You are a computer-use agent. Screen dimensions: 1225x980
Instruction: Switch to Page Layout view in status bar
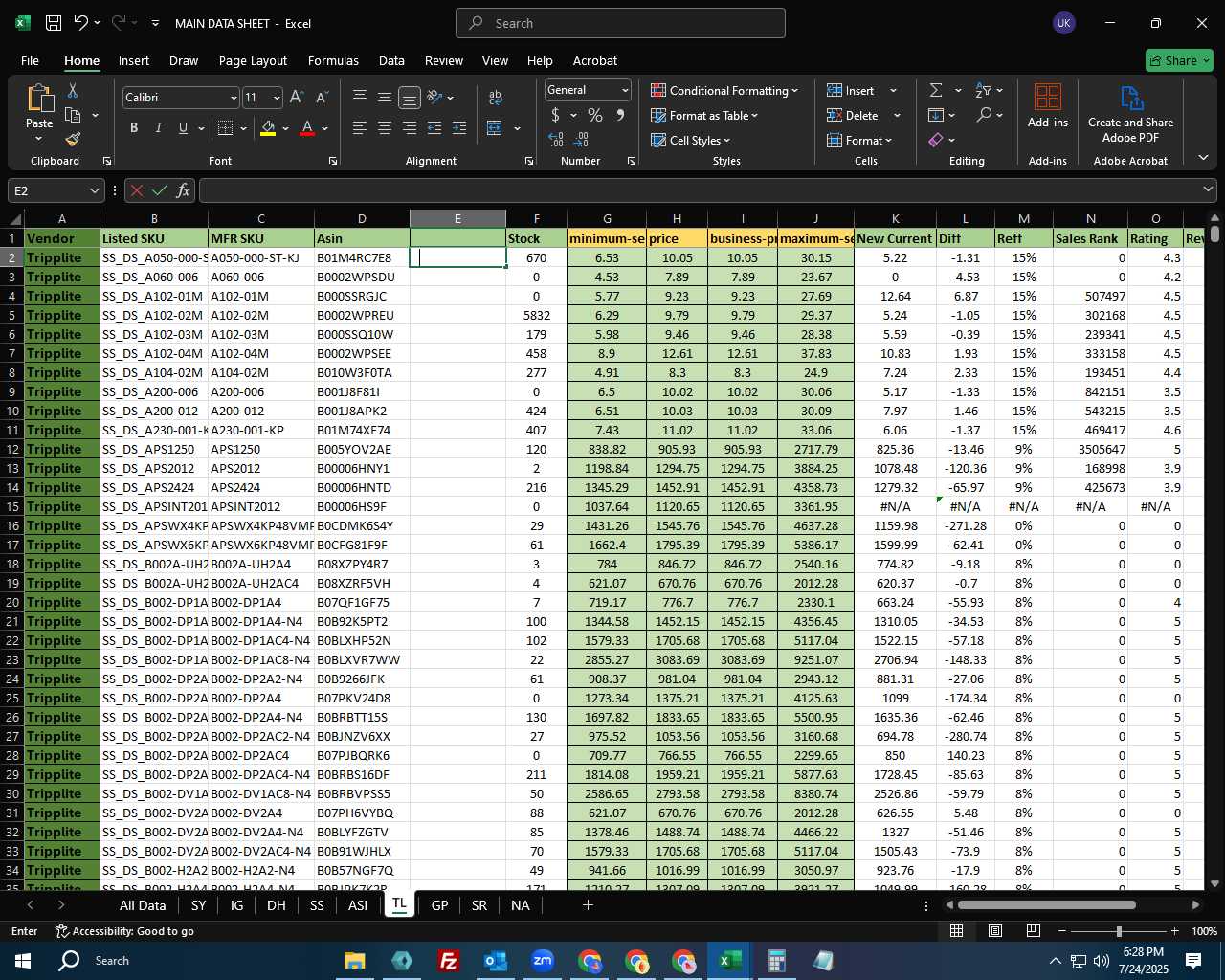tap(995, 930)
